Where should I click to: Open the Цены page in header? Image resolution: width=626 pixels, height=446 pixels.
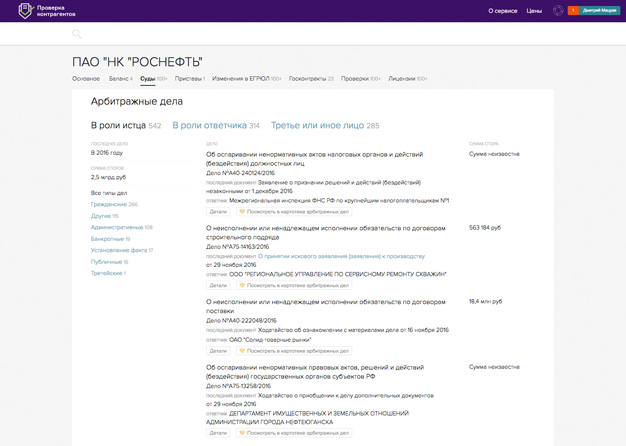coord(534,11)
